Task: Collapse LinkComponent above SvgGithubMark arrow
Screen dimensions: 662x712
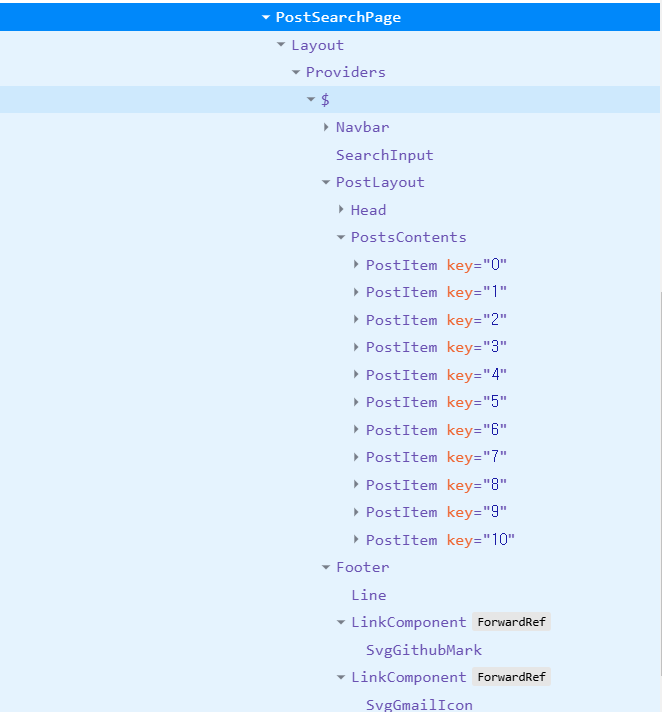Action: pos(341,623)
